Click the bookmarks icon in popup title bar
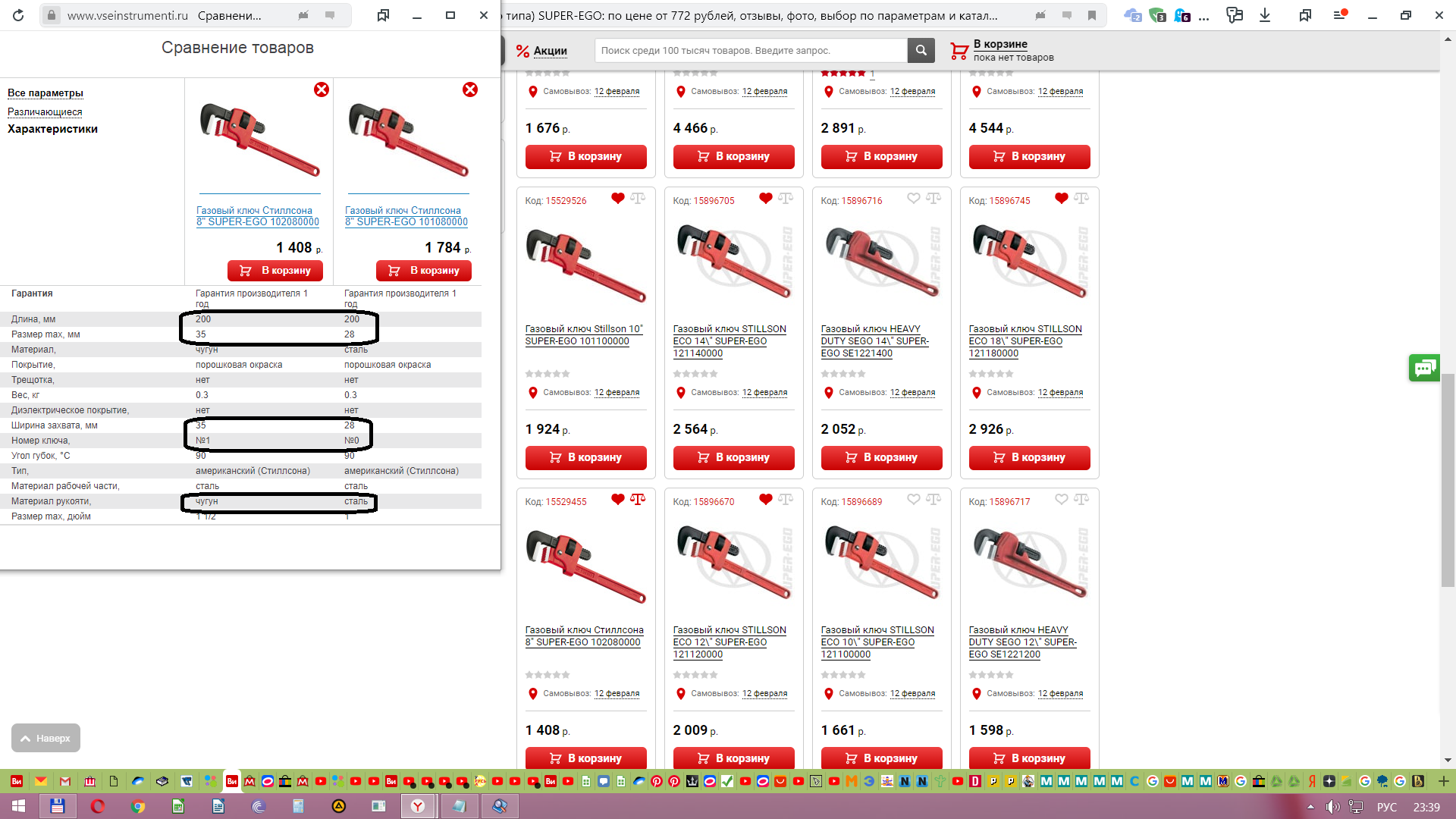1456x819 pixels. 383,15
